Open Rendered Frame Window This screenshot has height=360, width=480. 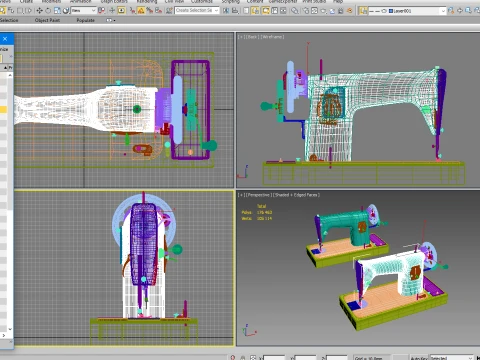click(314, 11)
